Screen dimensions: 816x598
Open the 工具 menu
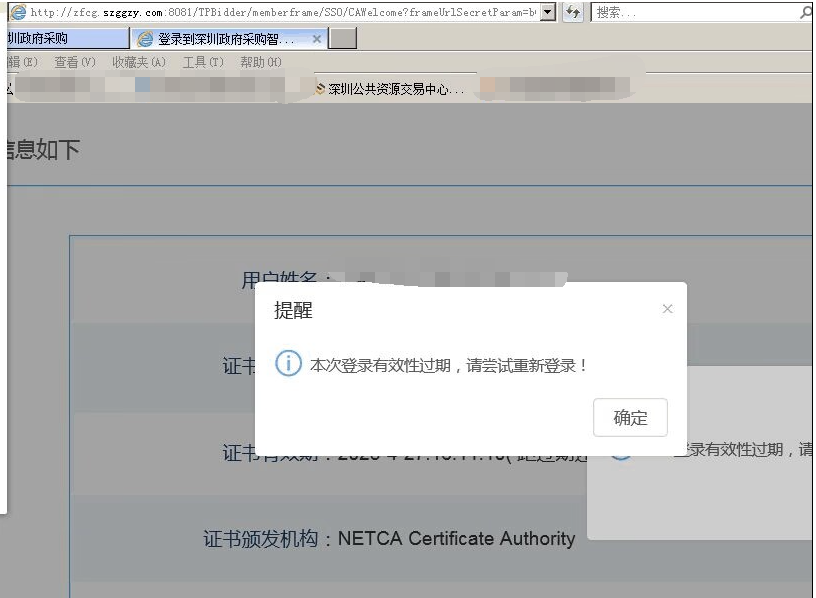tap(203, 61)
